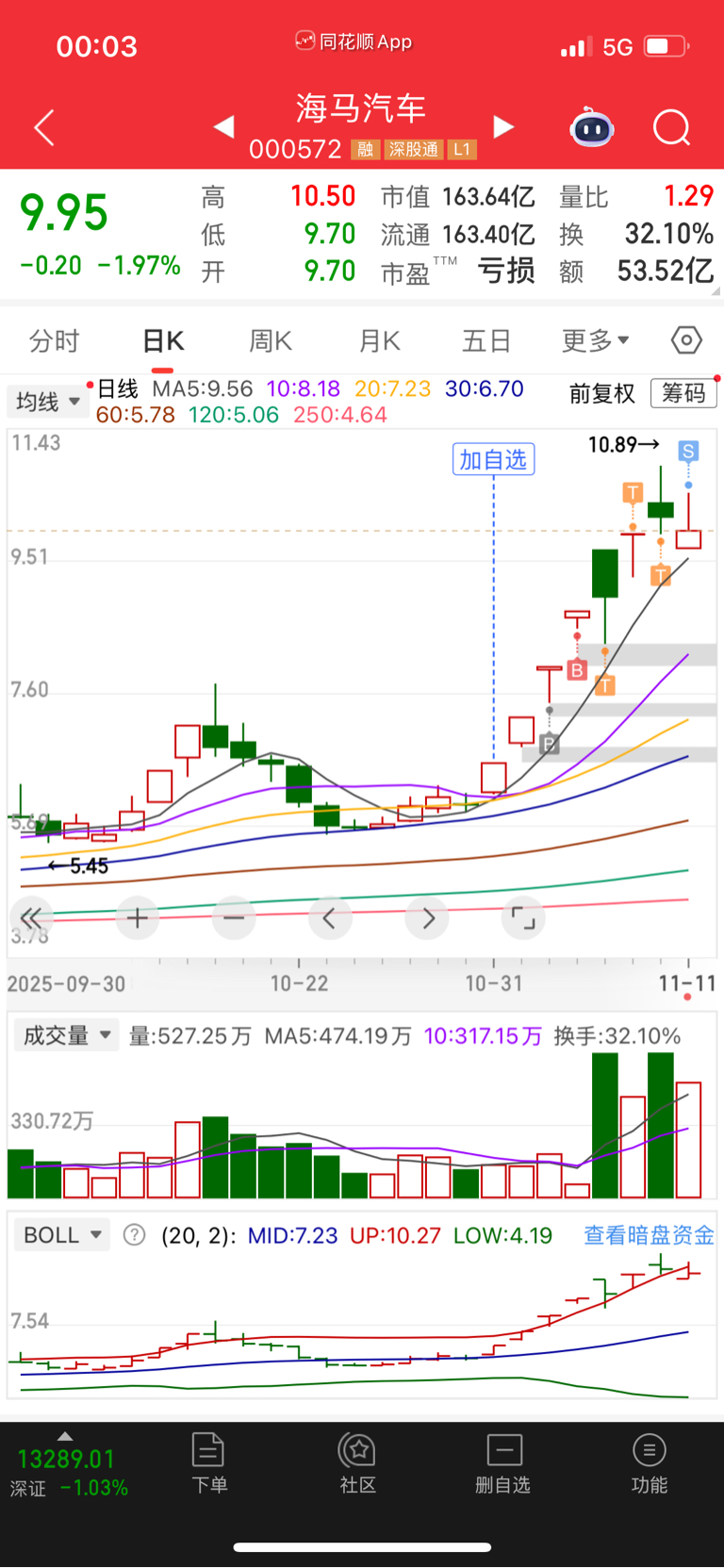Tap the 10-31 date marker

tap(494, 983)
